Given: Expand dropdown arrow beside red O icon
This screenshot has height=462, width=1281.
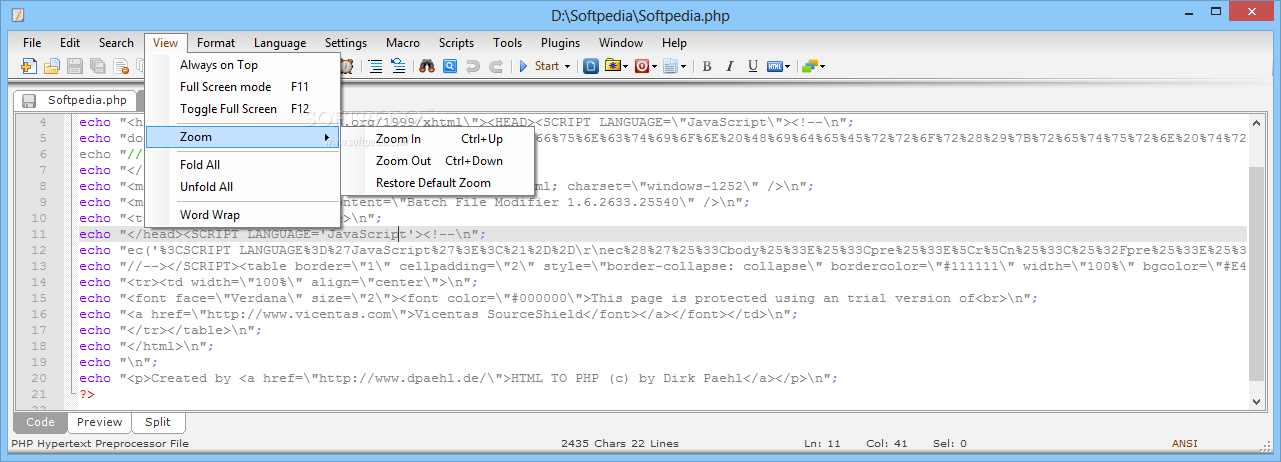Looking at the screenshot, I should (x=655, y=67).
